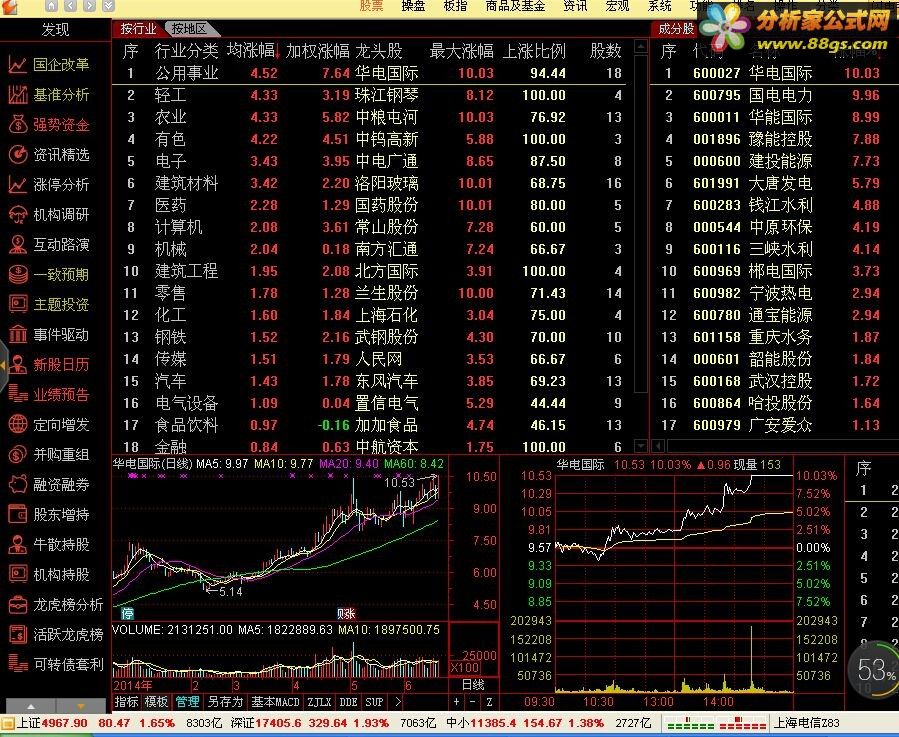
Task: Select the SUP indicator tab
Action: (374, 701)
